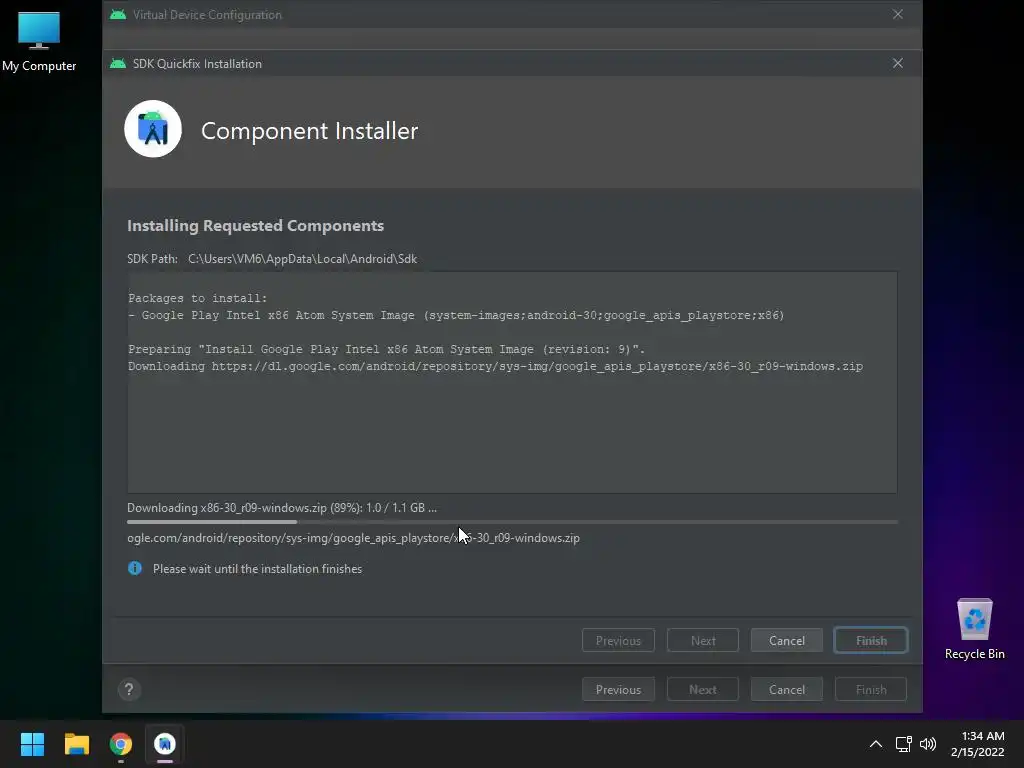
Task: Click the Preparing Install Google Play log line
Action: tap(387, 349)
